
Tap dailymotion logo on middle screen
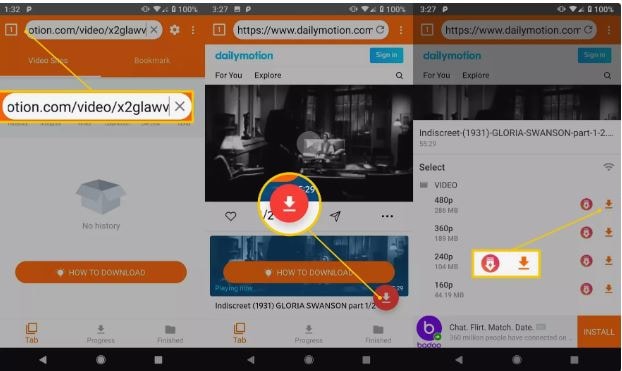[244, 56]
